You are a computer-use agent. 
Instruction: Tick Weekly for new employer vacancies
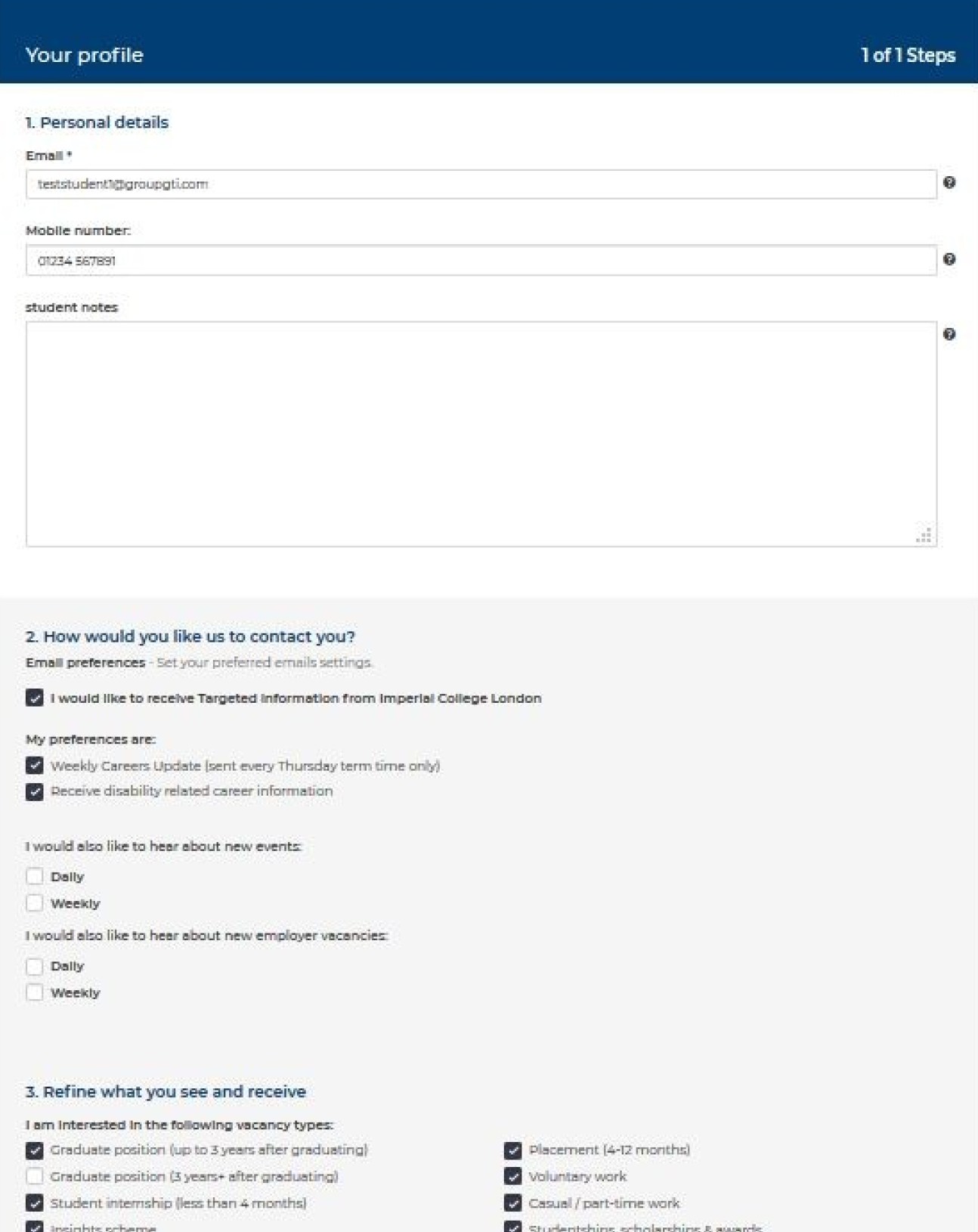pyautogui.click(x=35, y=992)
